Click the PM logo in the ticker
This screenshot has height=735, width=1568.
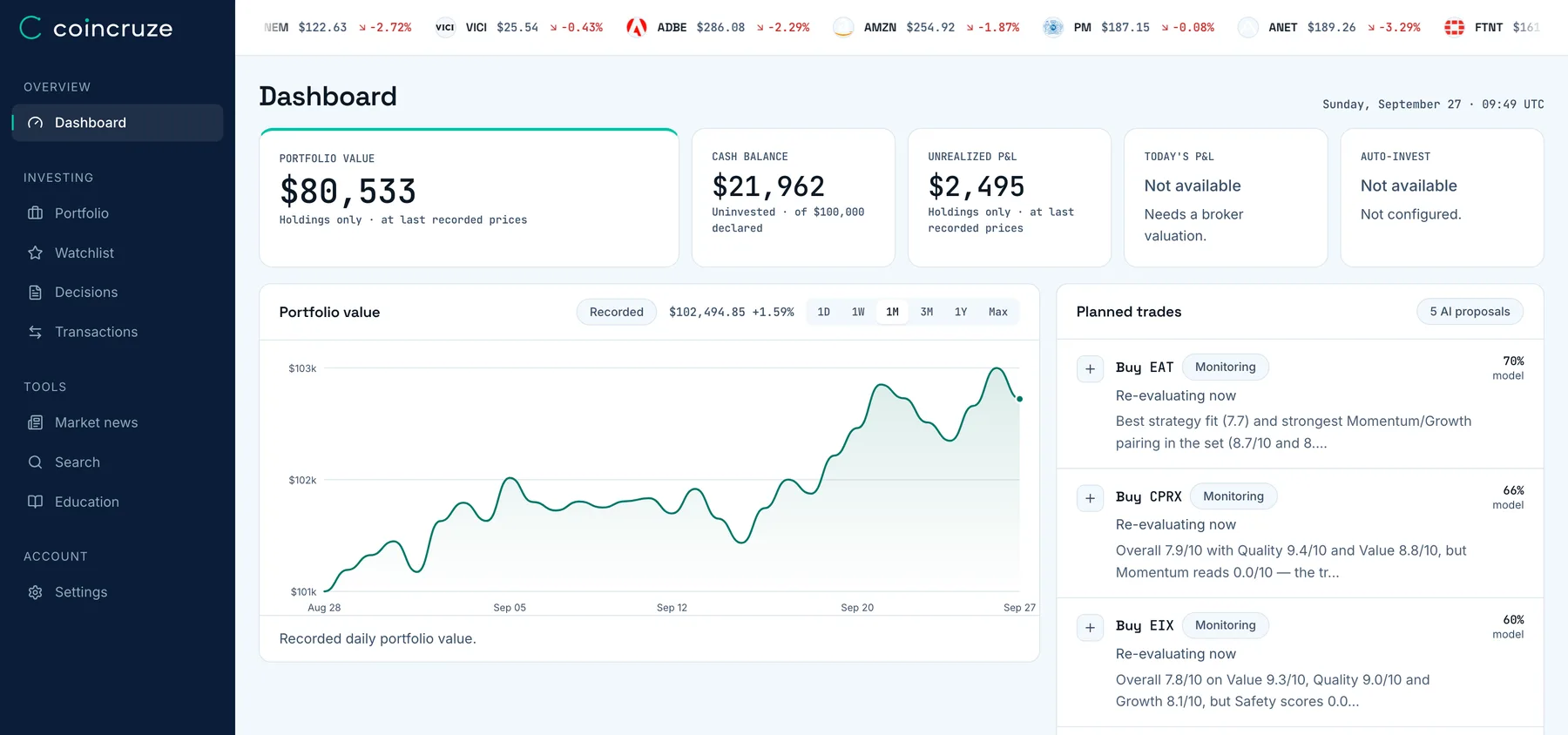tap(1053, 28)
